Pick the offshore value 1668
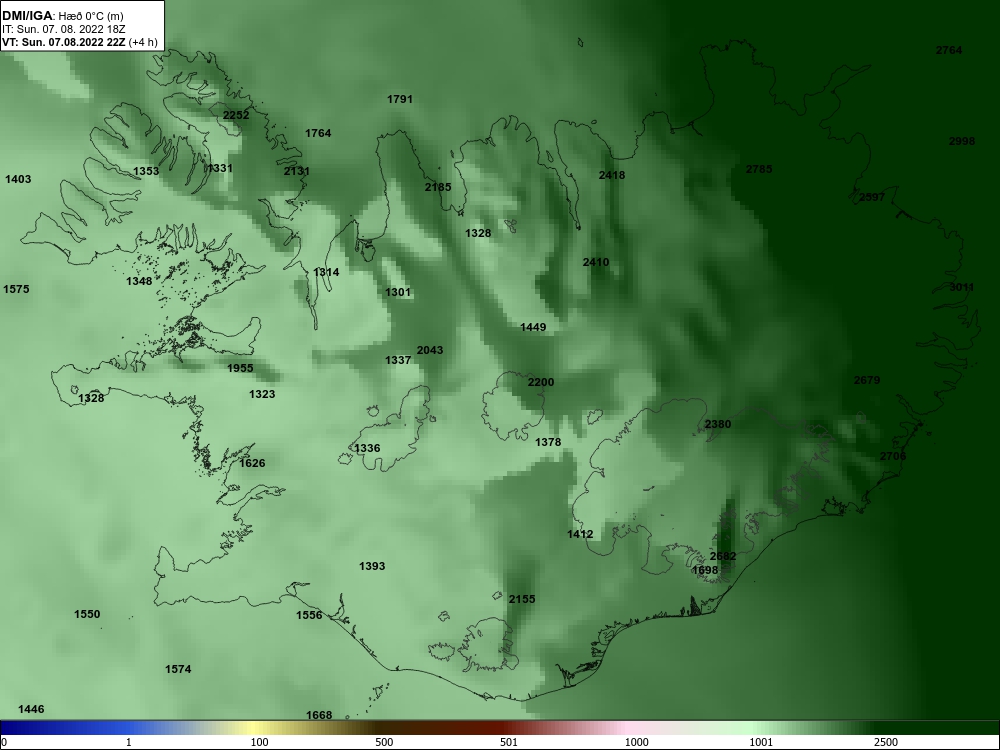 tap(319, 715)
